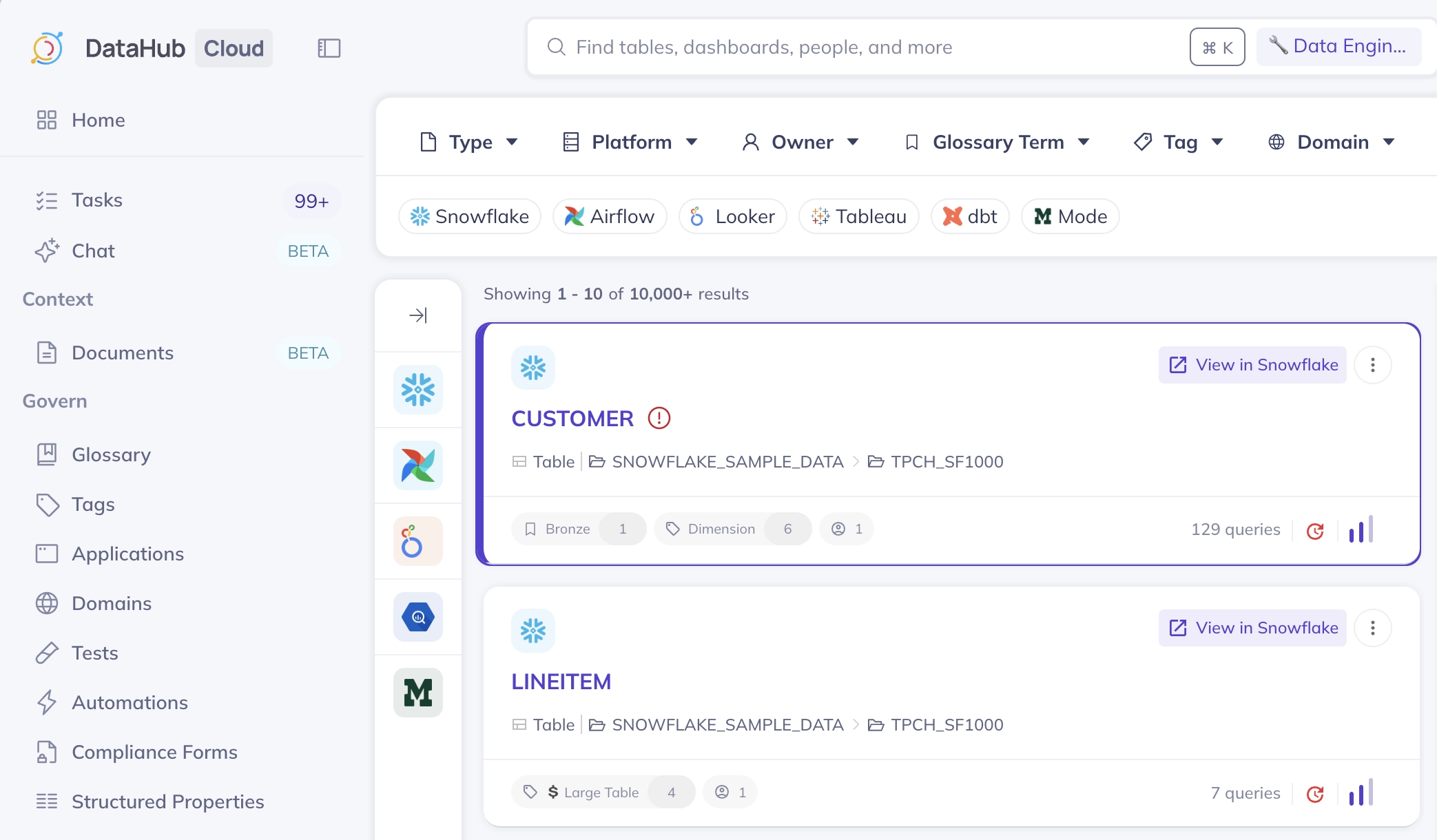Open CUSTOMER card three-dot menu

[1372, 365]
